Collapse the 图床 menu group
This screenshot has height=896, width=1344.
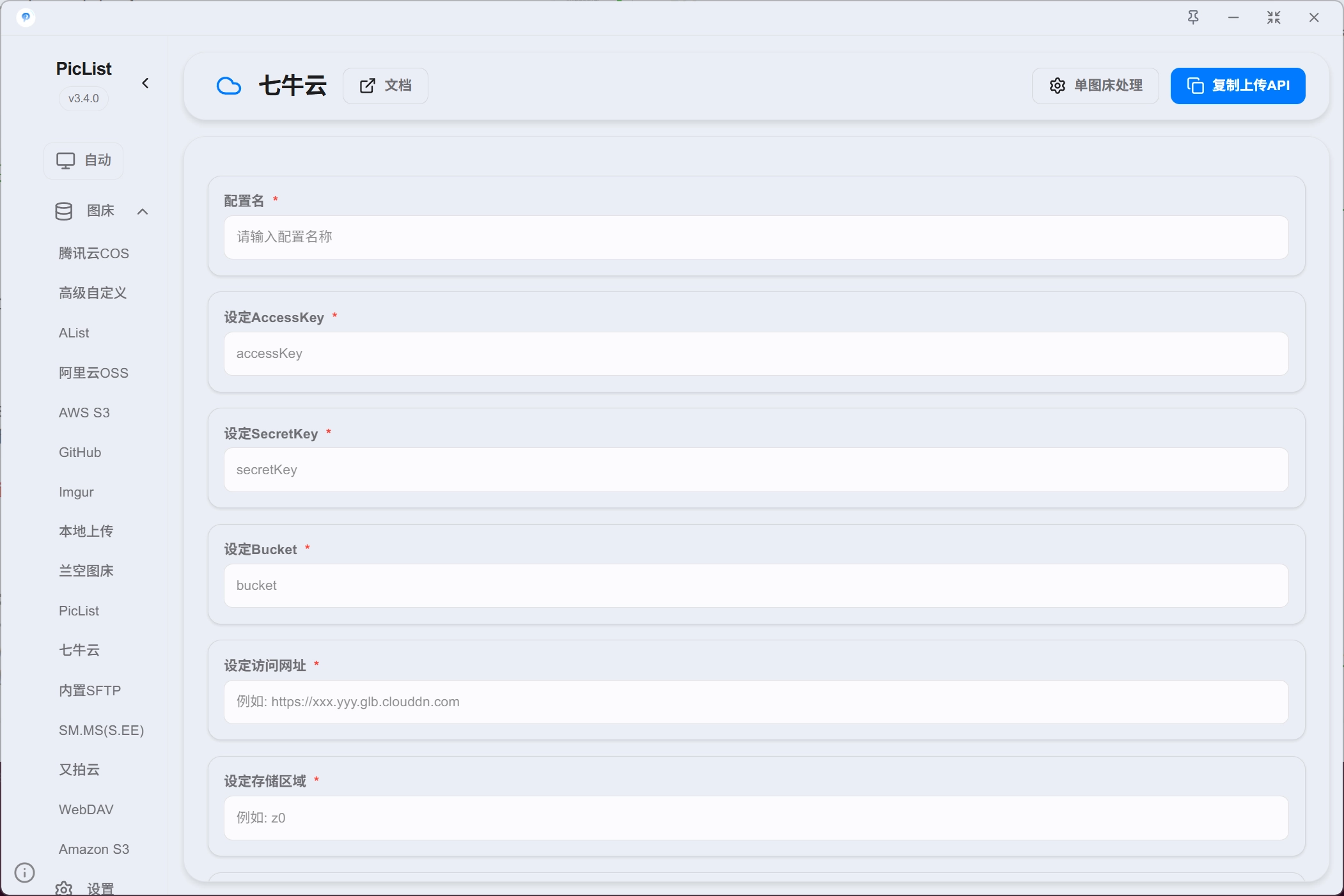coord(143,212)
